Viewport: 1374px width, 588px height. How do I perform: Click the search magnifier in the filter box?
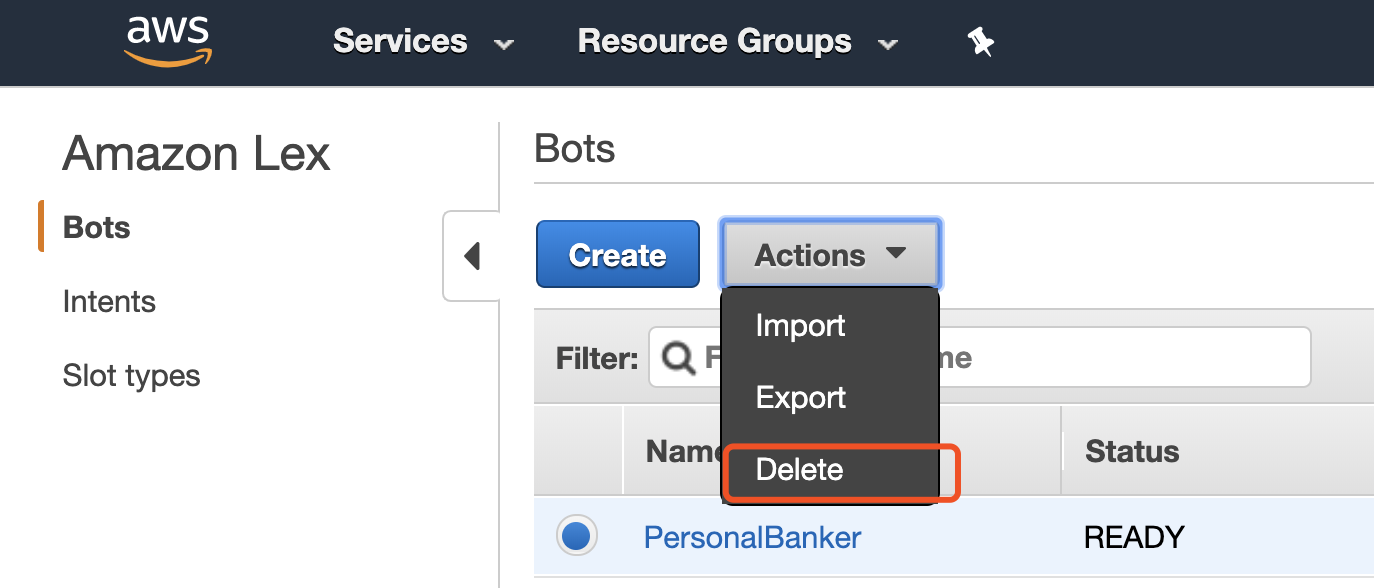tap(679, 357)
